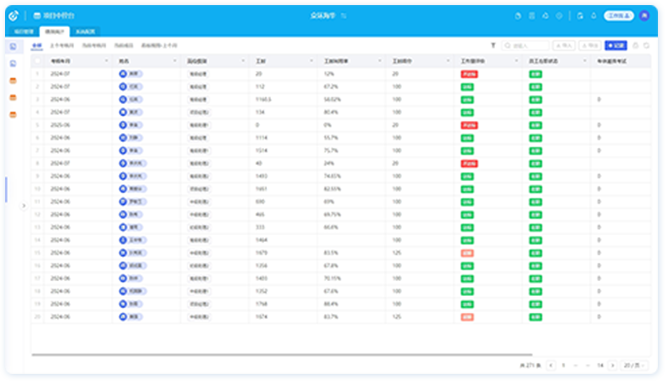The width and height of the screenshot is (665, 381).
Task: Jump to page 14 in pagination
Action: [600, 365]
